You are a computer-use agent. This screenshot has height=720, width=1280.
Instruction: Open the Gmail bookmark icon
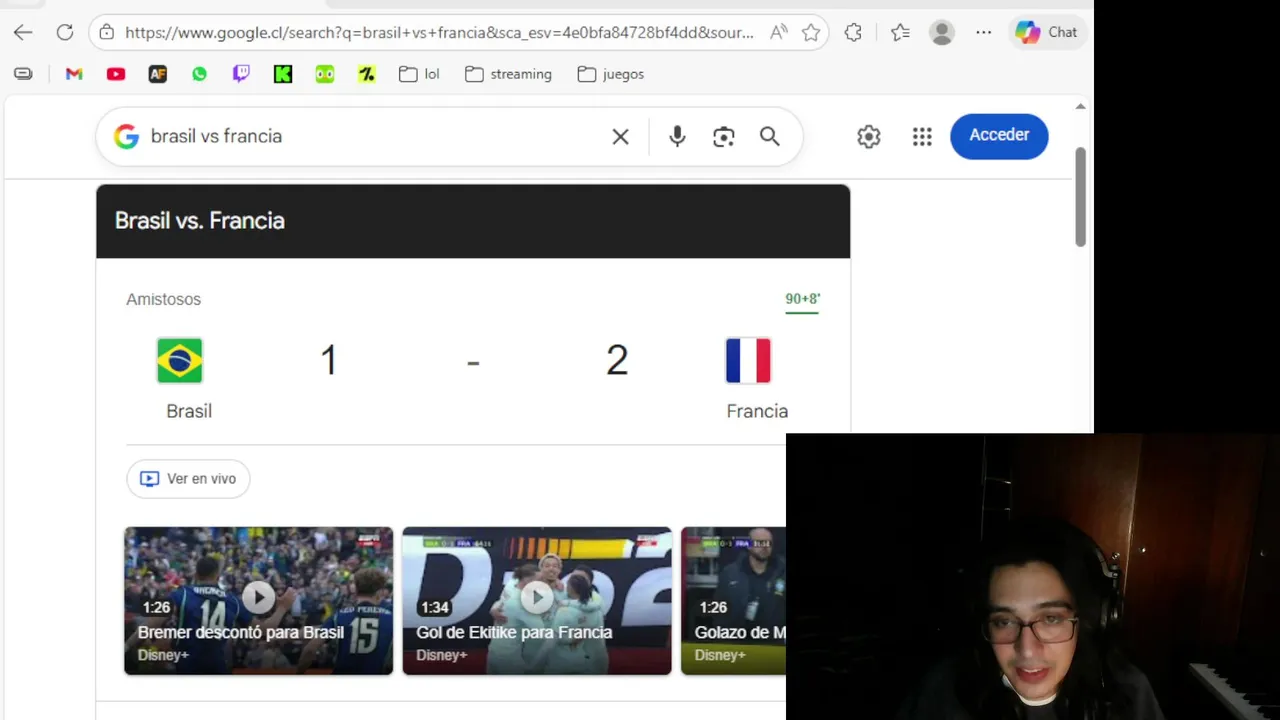click(x=74, y=74)
